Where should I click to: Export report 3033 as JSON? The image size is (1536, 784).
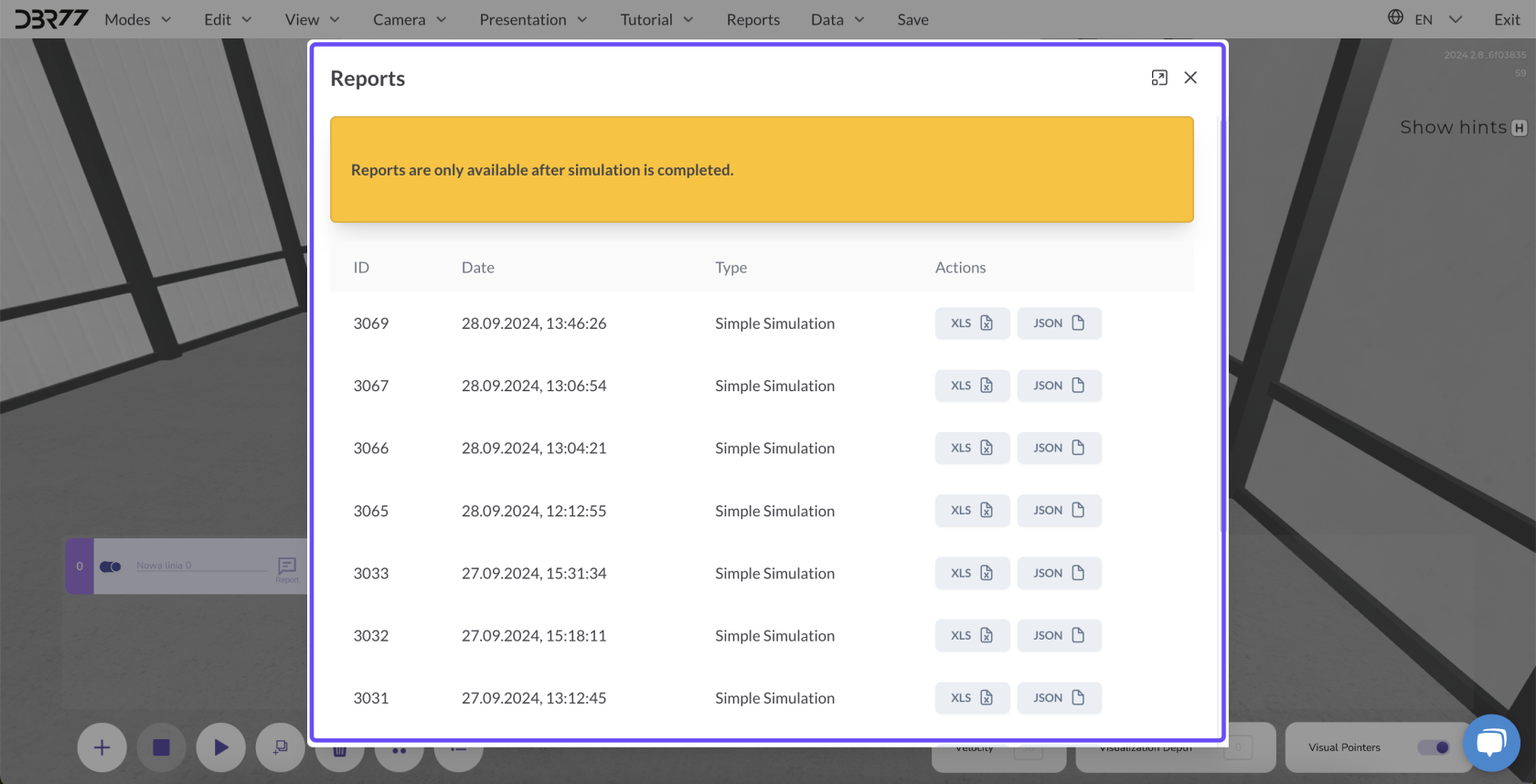coord(1059,573)
